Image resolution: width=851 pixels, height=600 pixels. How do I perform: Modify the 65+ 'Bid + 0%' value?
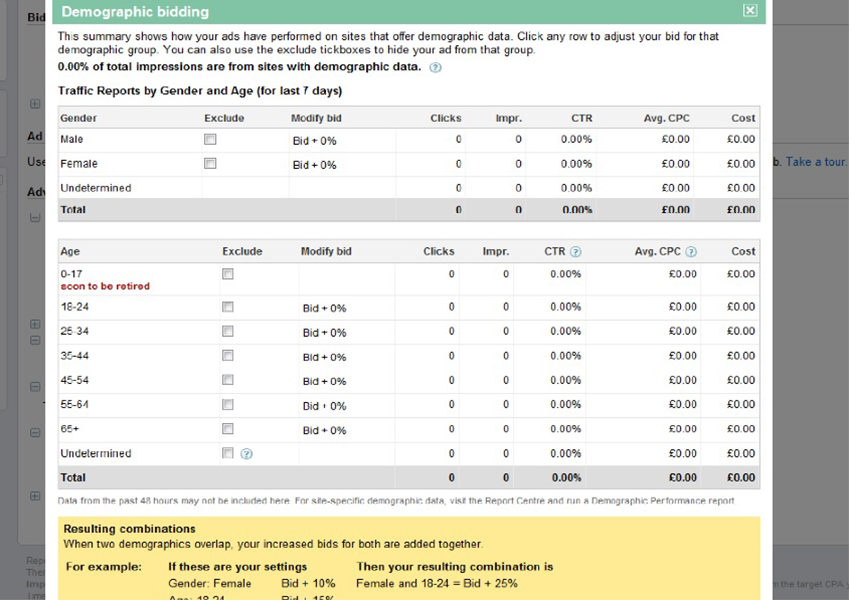tap(325, 430)
